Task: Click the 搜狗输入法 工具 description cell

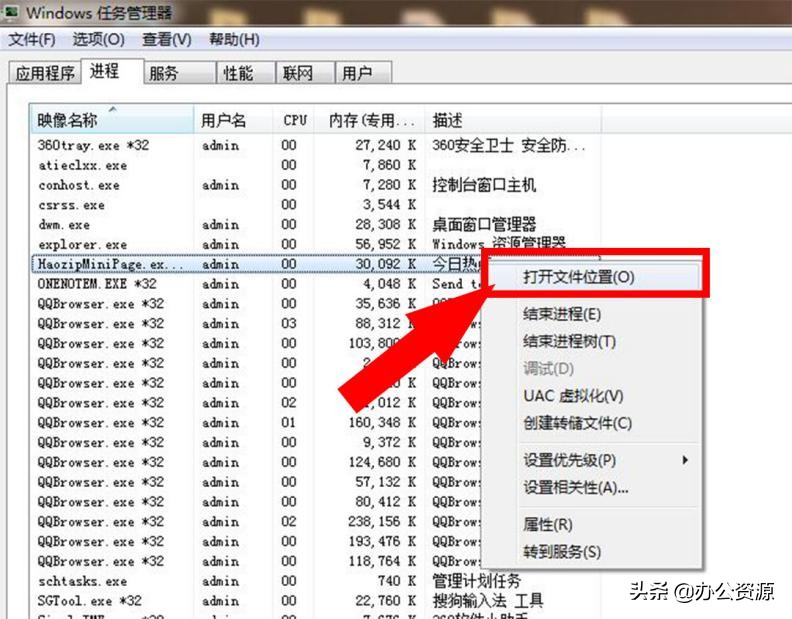Action: pos(487,601)
